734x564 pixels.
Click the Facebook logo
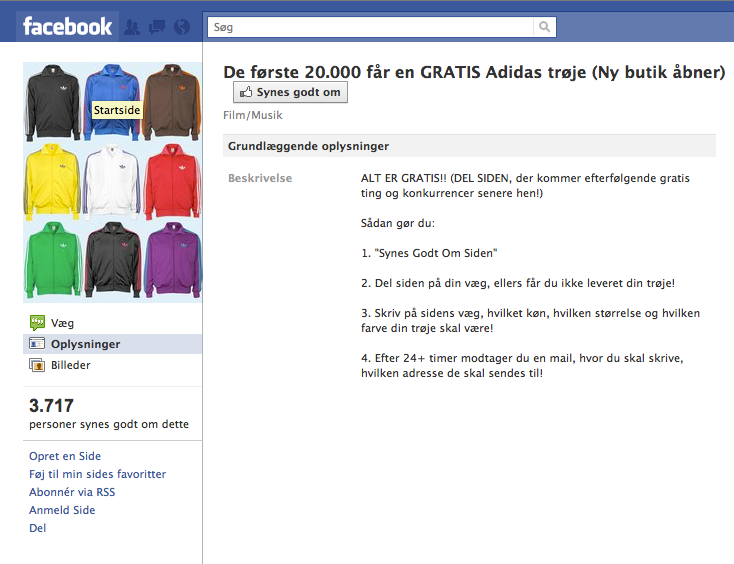click(67, 26)
